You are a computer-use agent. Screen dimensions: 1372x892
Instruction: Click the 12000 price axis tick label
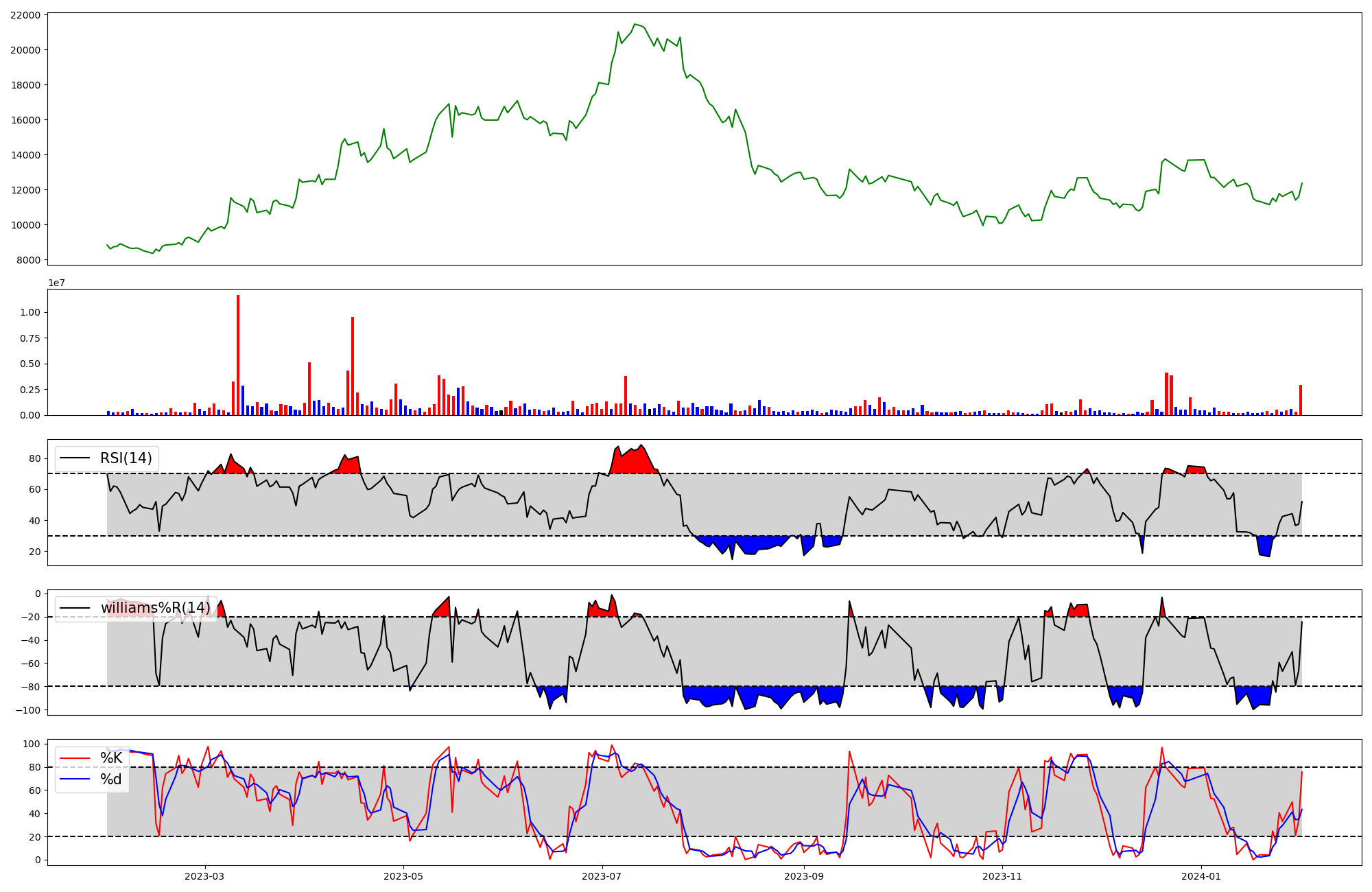pyautogui.click(x=25, y=189)
